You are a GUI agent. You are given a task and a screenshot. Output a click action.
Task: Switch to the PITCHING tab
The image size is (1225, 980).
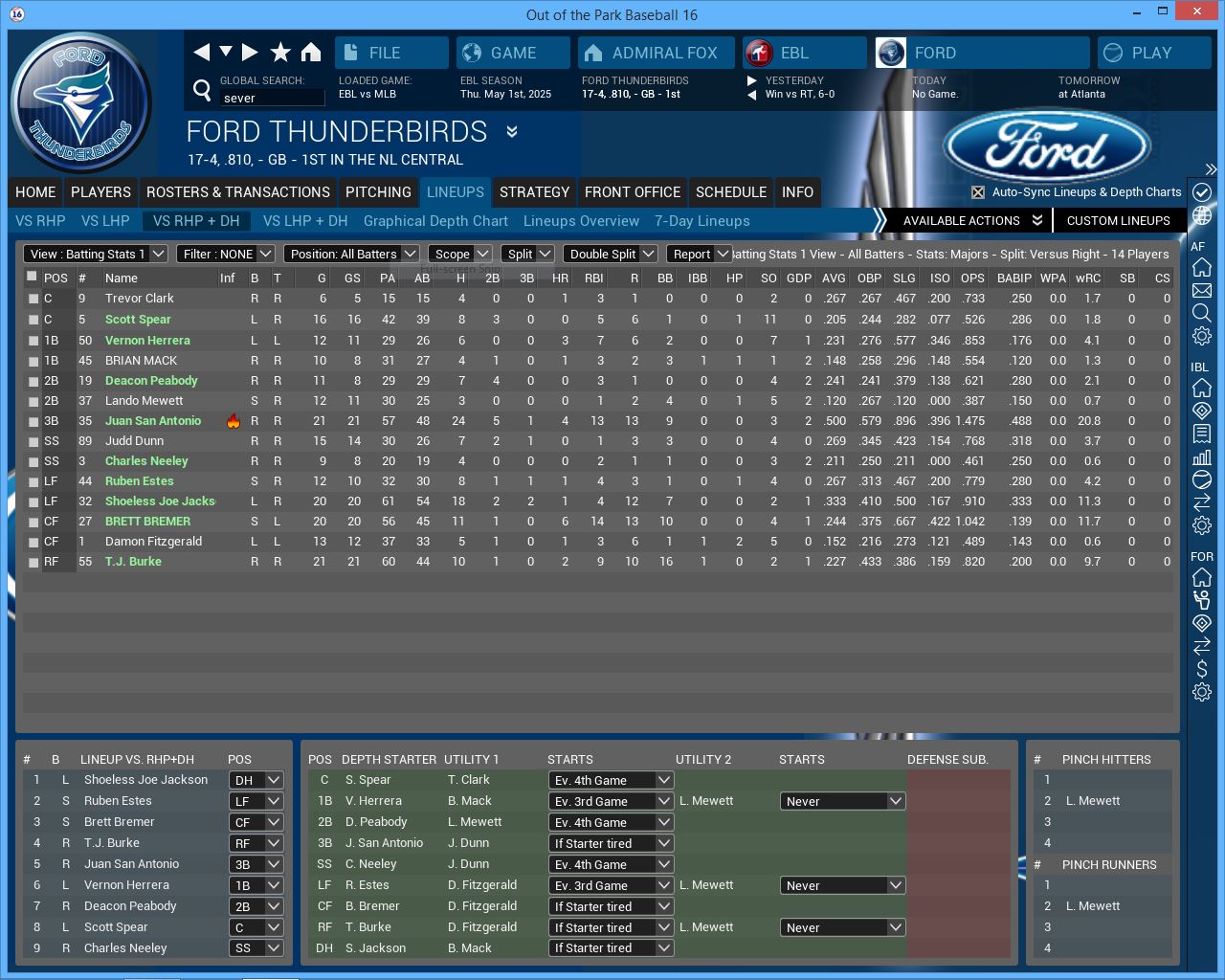[378, 192]
